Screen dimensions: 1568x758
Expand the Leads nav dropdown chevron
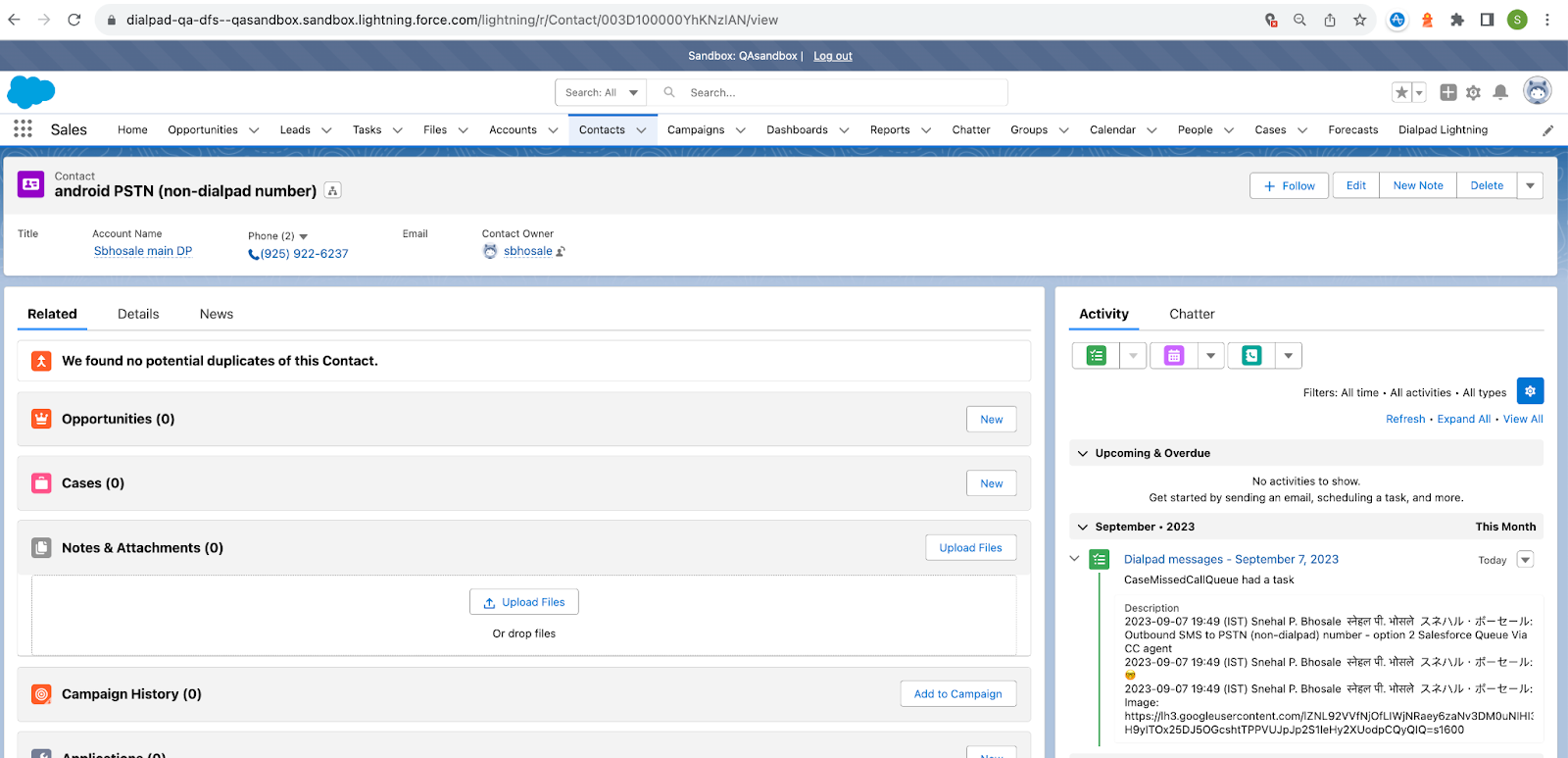click(326, 130)
